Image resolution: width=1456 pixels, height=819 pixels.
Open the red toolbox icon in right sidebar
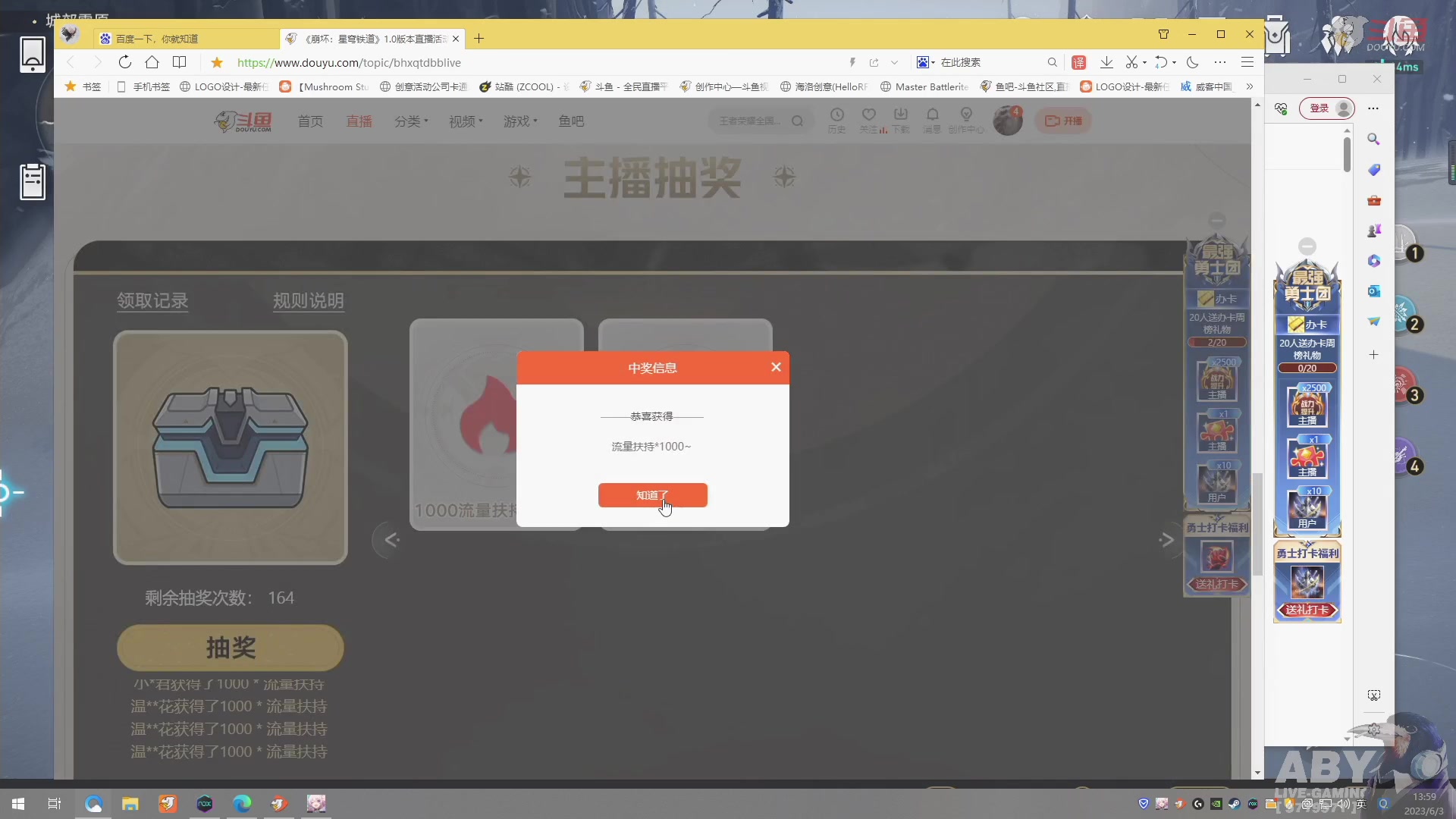(1374, 200)
